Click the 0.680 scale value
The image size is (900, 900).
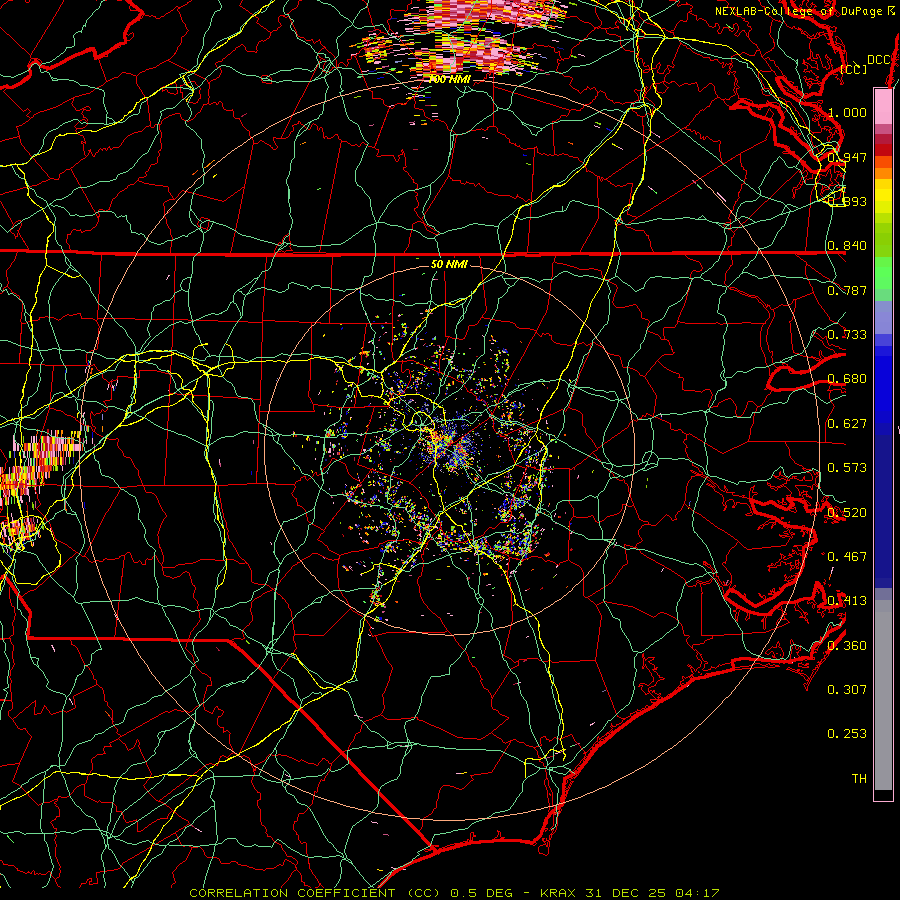pyautogui.click(x=847, y=379)
